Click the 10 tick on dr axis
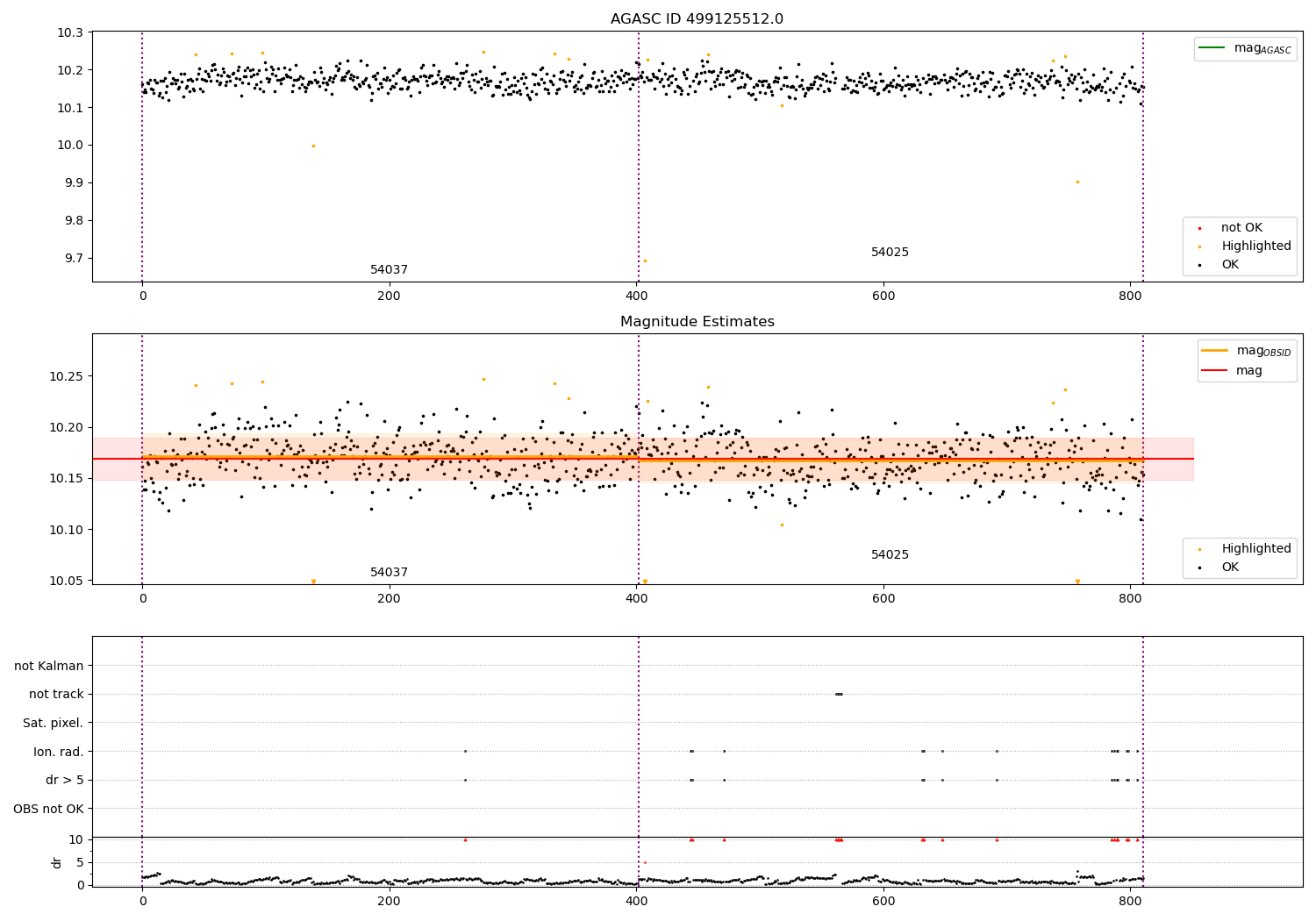The height and width of the screenshot is (921, 1316). [76, 839]
